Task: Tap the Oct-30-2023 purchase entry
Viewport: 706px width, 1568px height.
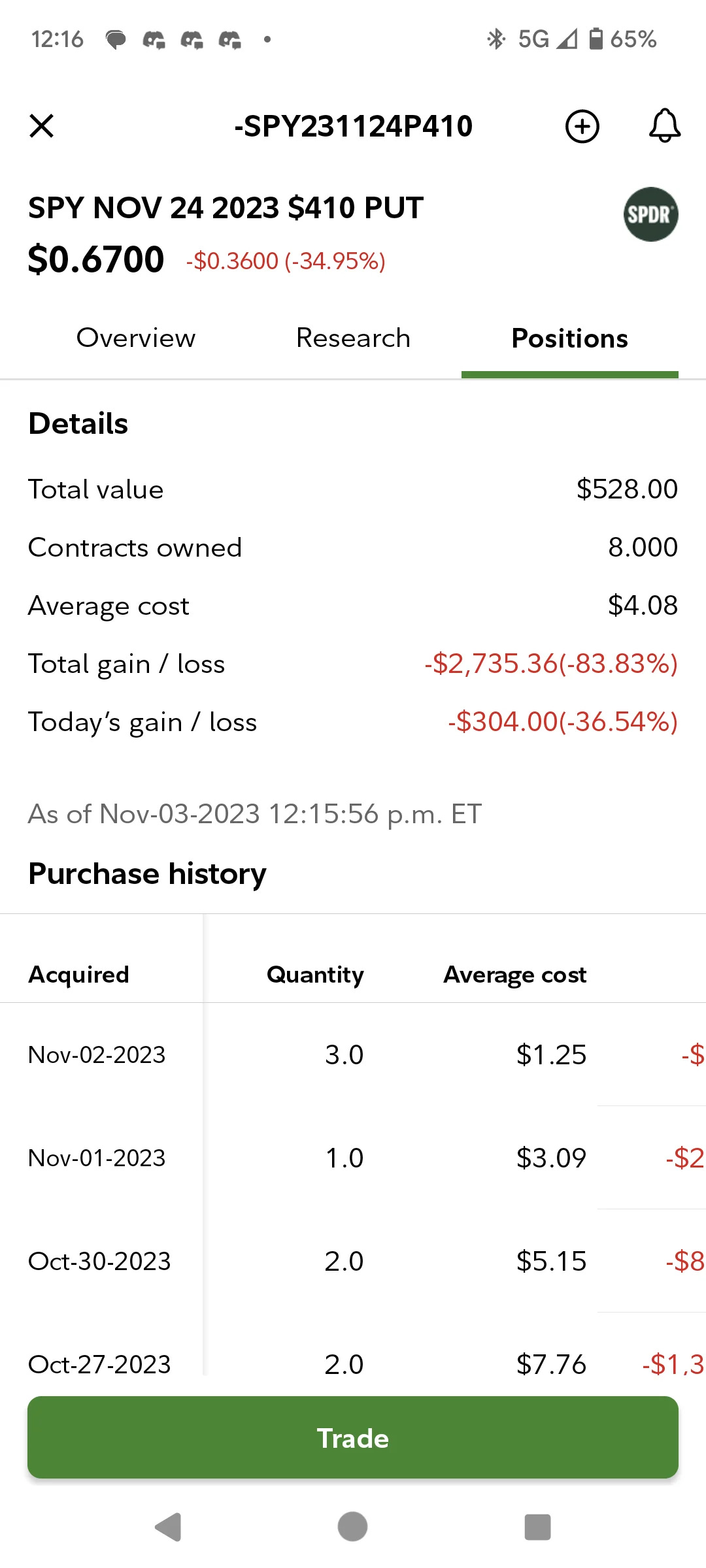Action: click(x=99, y=1261)
